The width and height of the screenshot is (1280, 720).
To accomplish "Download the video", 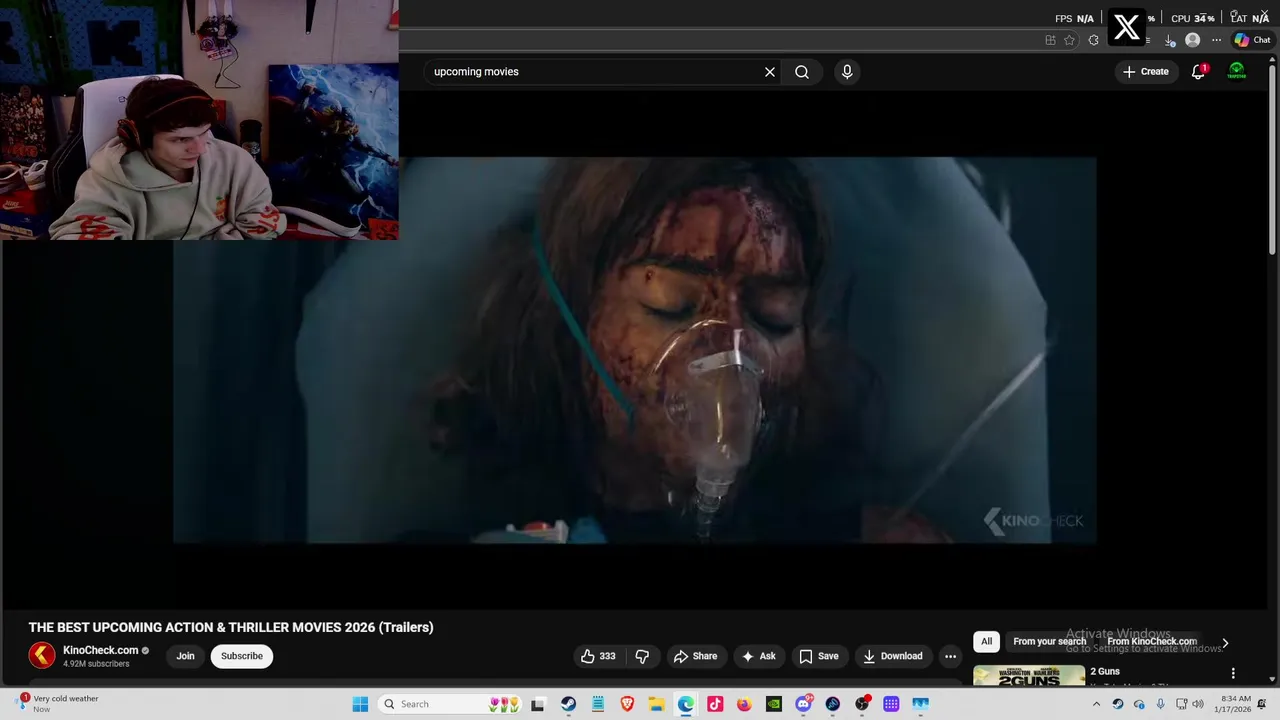I will (893, 656).
